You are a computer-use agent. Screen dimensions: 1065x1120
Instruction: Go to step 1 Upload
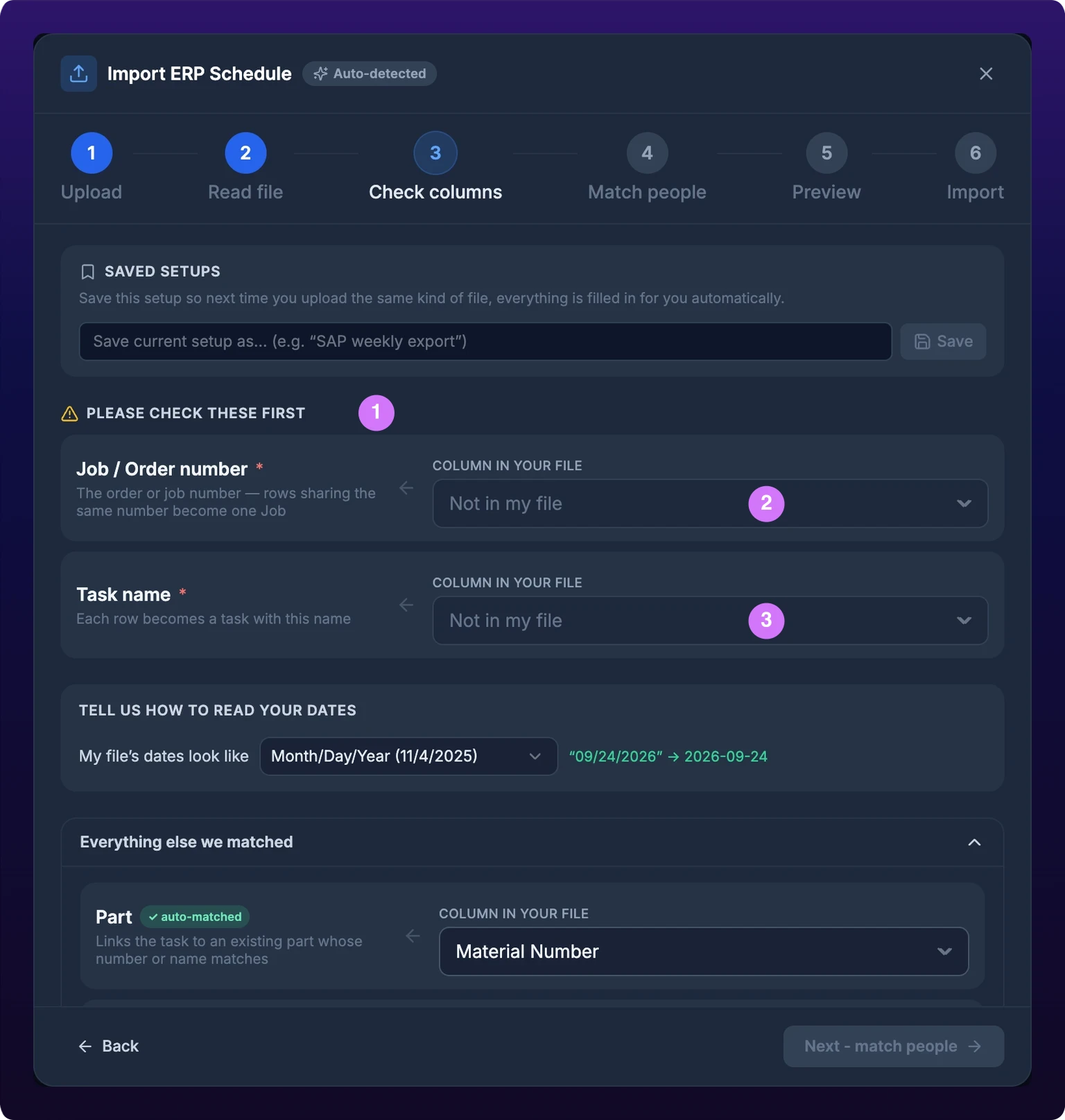pyautogui.click(x=92, y=167)
